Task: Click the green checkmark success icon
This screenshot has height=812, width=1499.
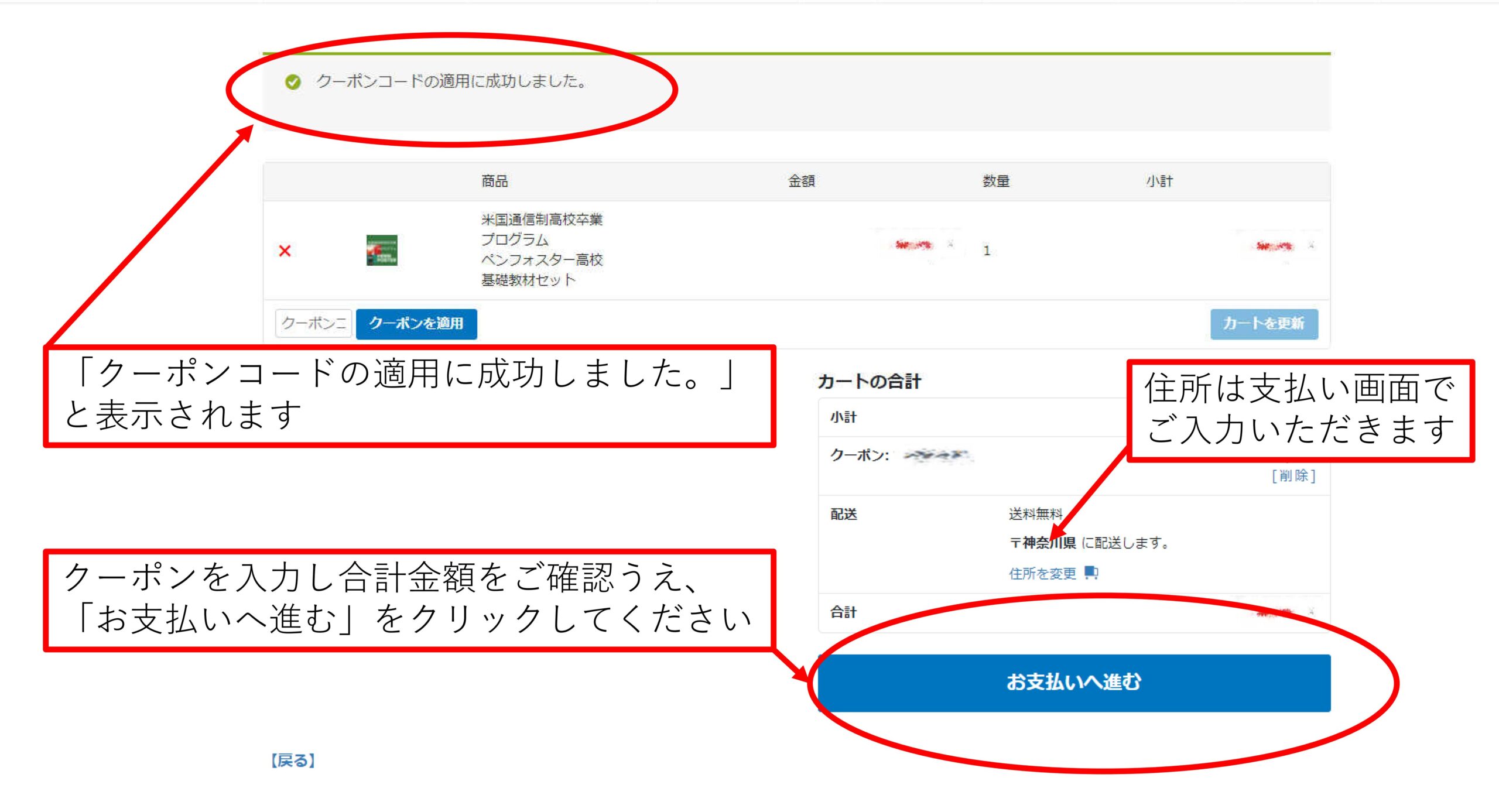Action: click(x=293, y=82)
